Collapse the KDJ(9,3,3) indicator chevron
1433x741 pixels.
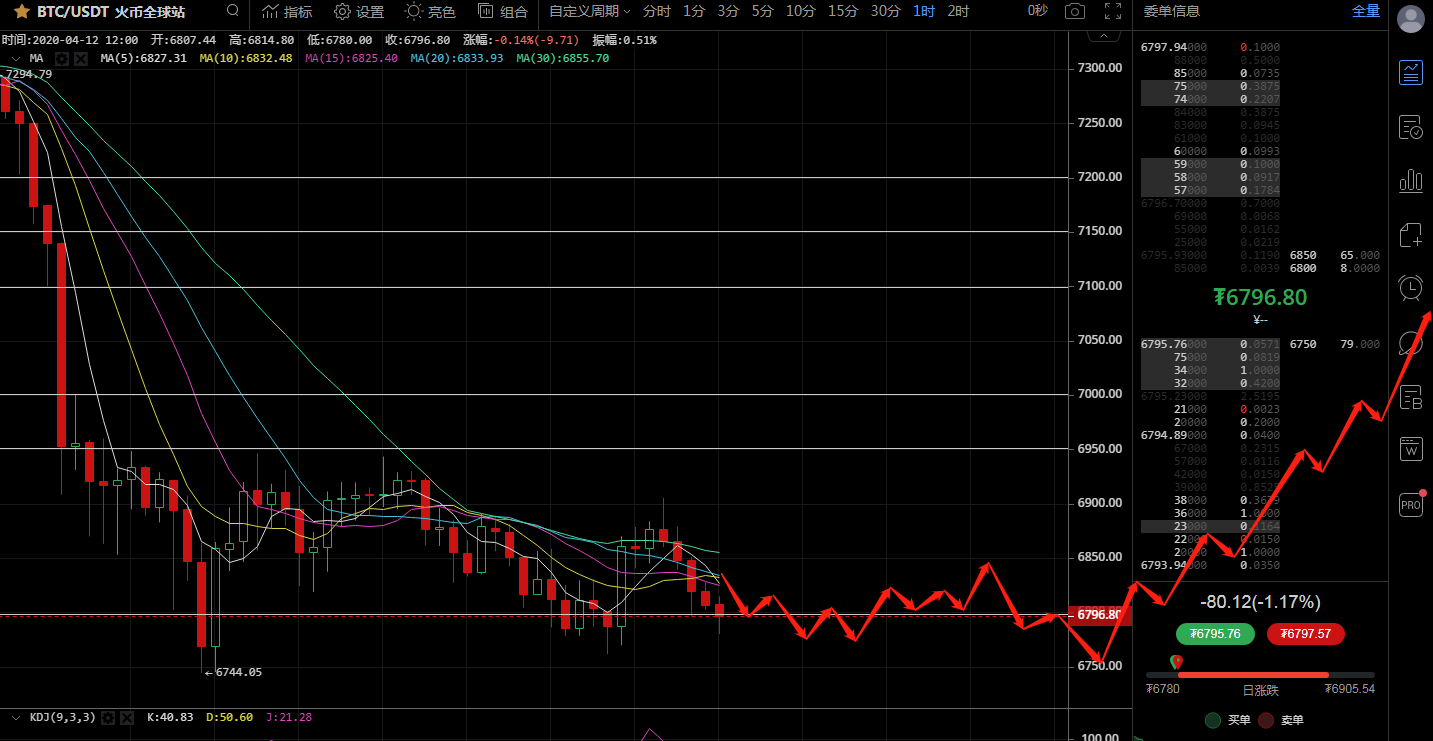point(15,717)
